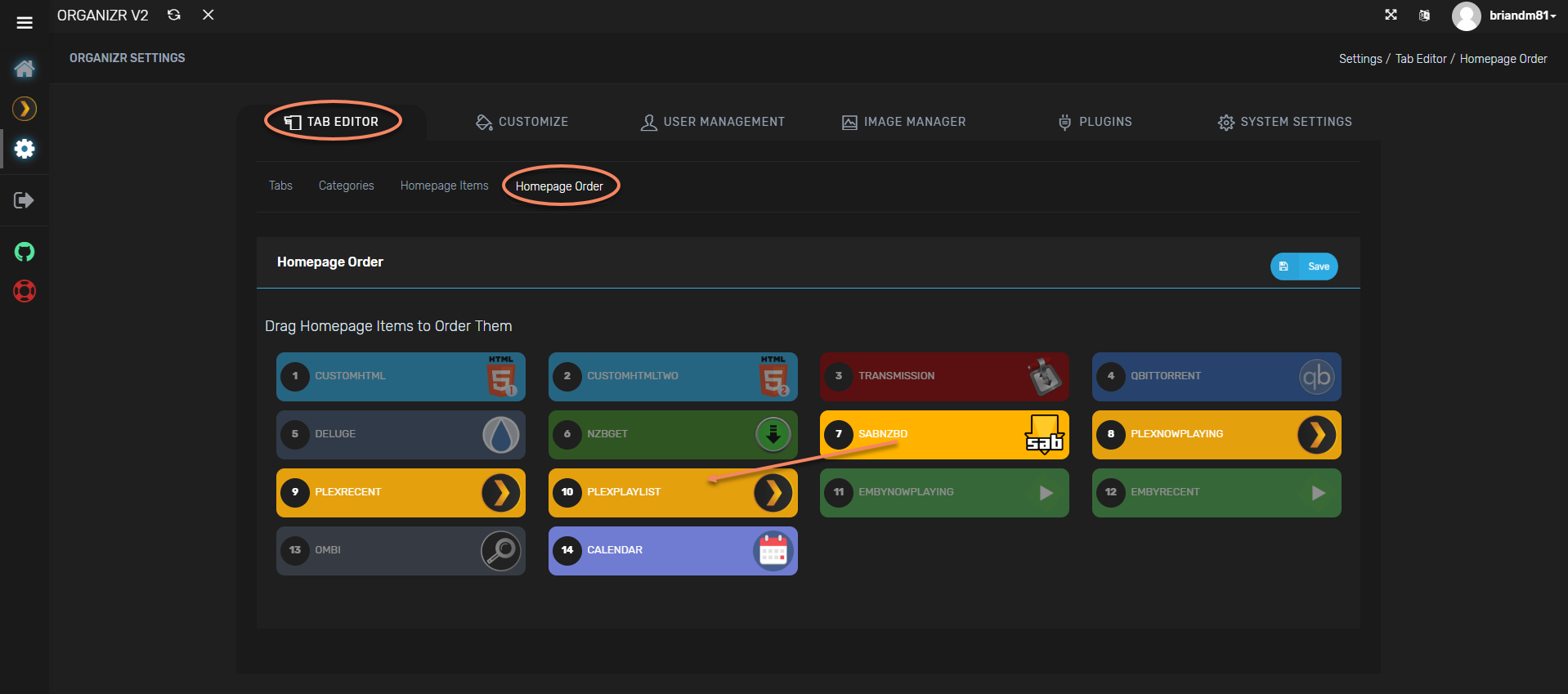The width and height of the screenshot is (1568, 694).
Task: Save the homepage order
Action: tap(1304, 266)
